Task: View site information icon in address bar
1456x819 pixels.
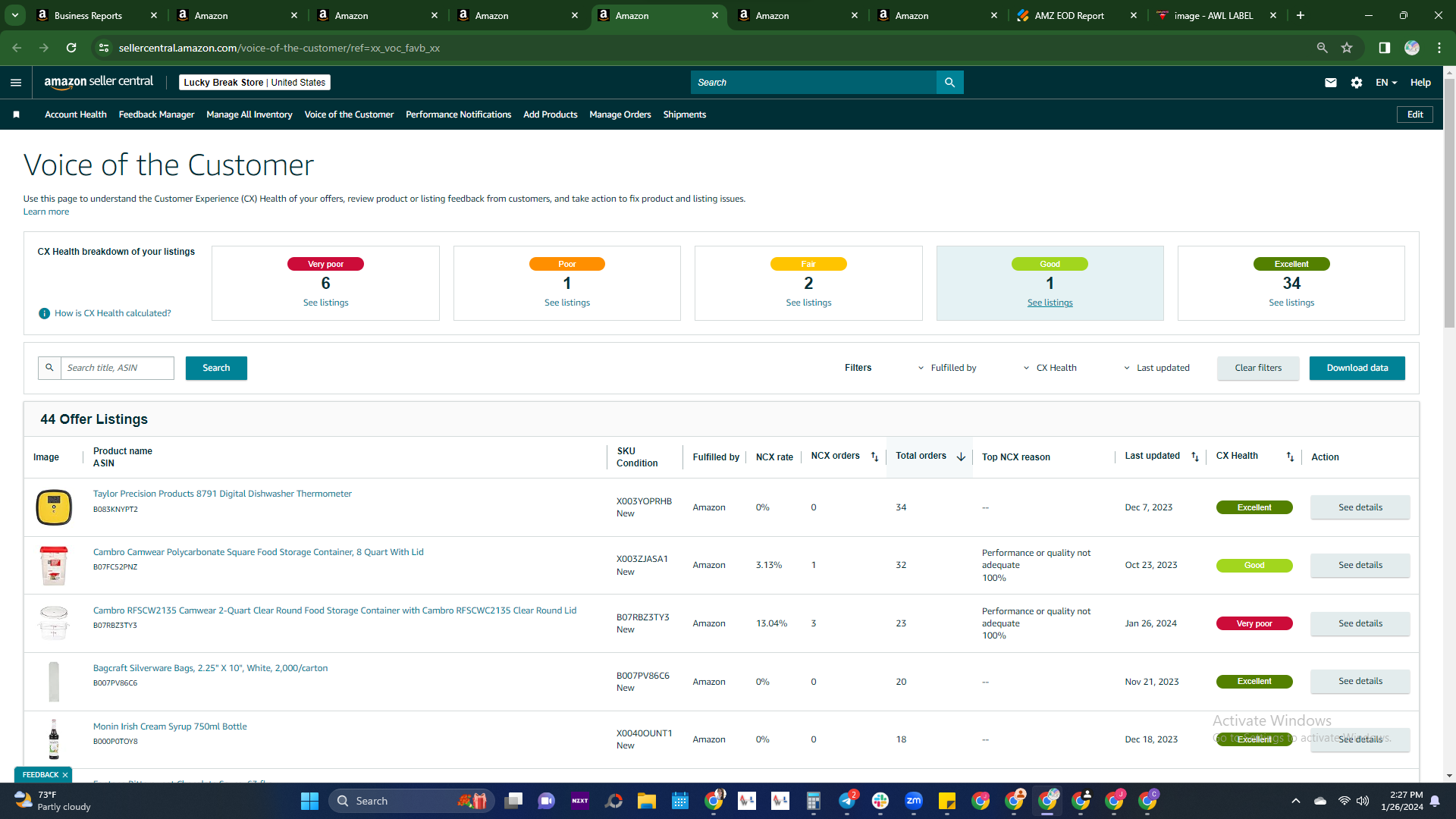Action: tap(104, 48)
